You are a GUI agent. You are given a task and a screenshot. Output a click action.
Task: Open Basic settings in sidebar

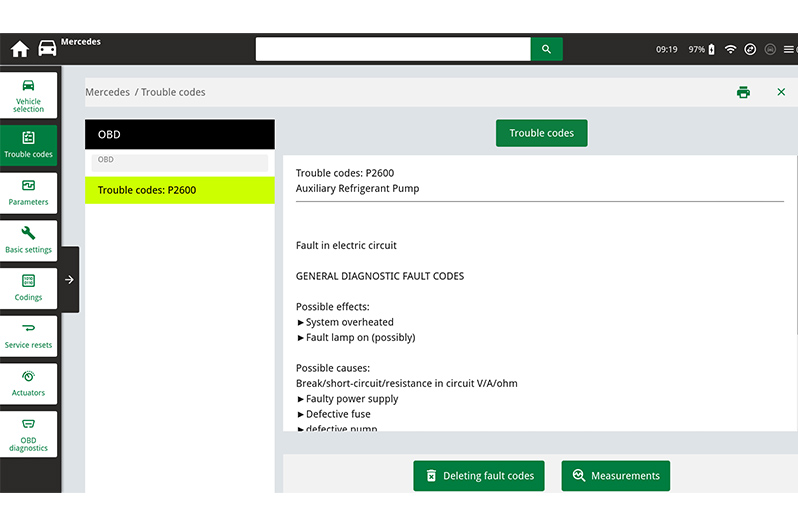(x=29, y=240)
